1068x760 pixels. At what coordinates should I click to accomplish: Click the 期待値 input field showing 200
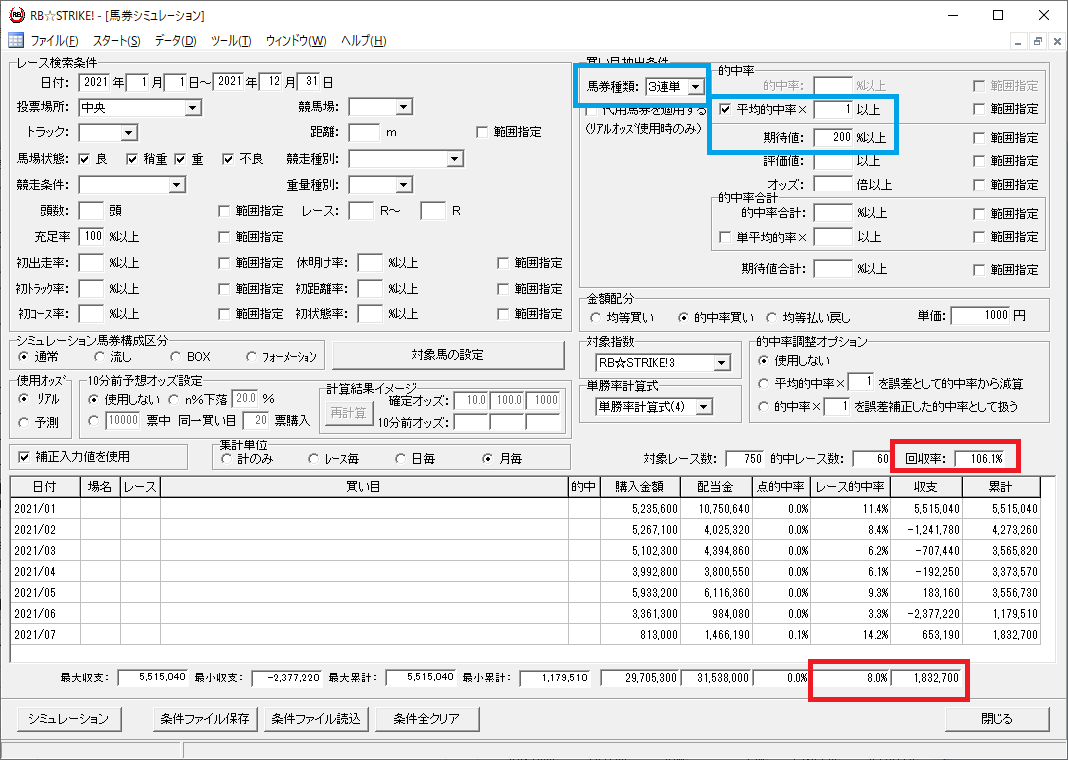[833, 137]
